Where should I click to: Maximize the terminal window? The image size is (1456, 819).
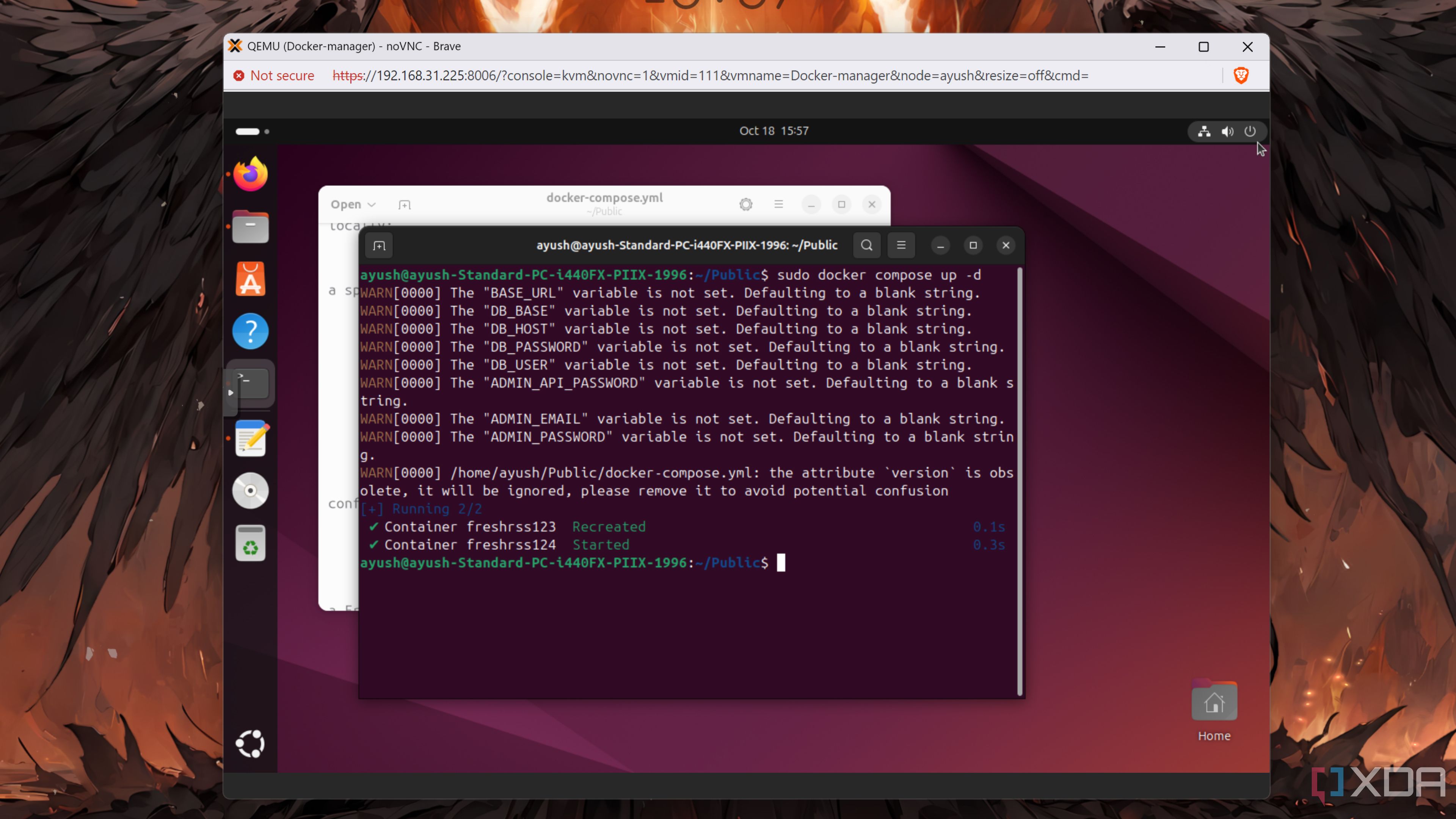973,245
